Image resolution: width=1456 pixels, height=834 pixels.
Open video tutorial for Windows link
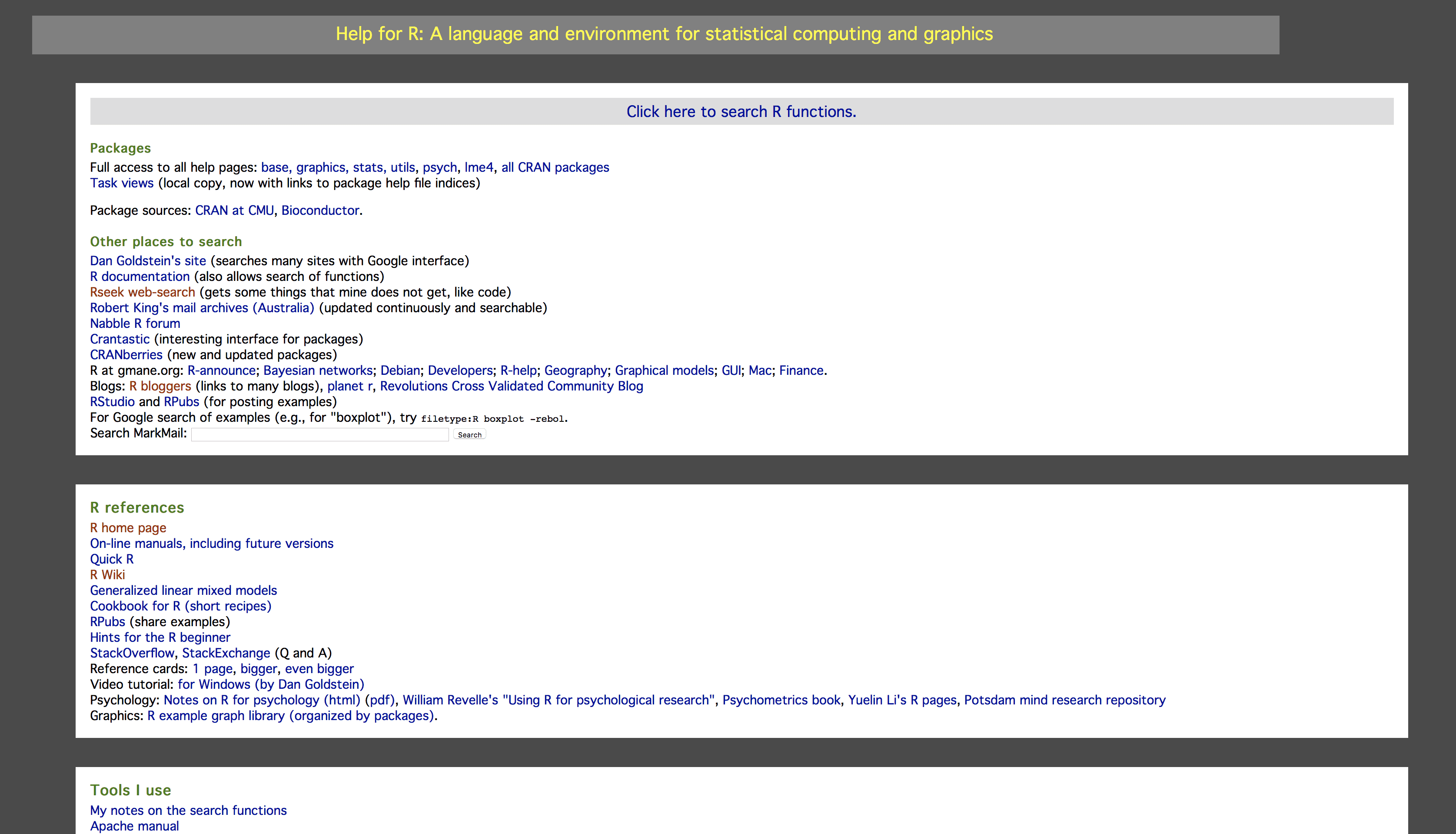click(271, 684)
